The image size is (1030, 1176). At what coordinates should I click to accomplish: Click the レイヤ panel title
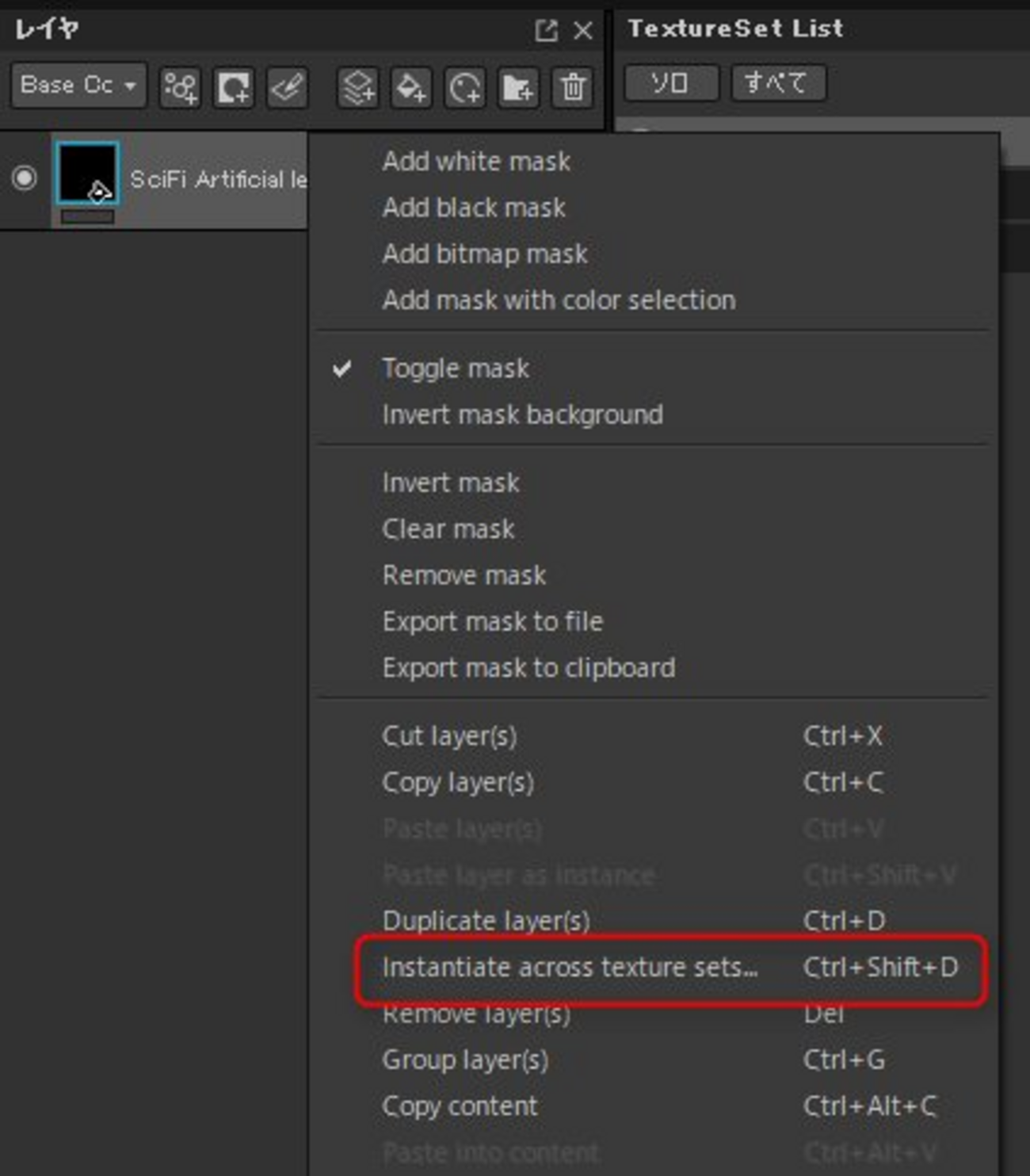(47, 29)
